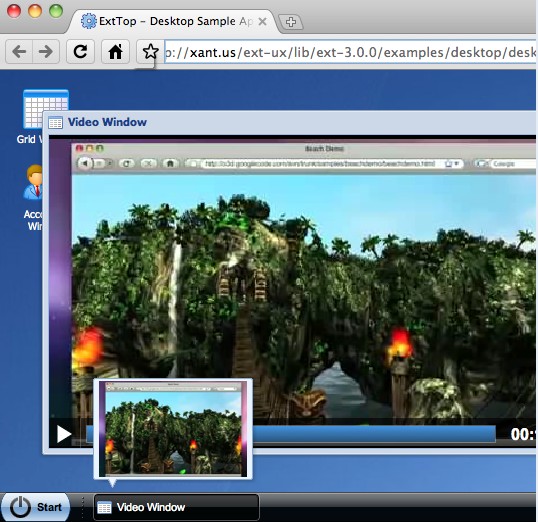Close the ExtTop browser tab

262,22
